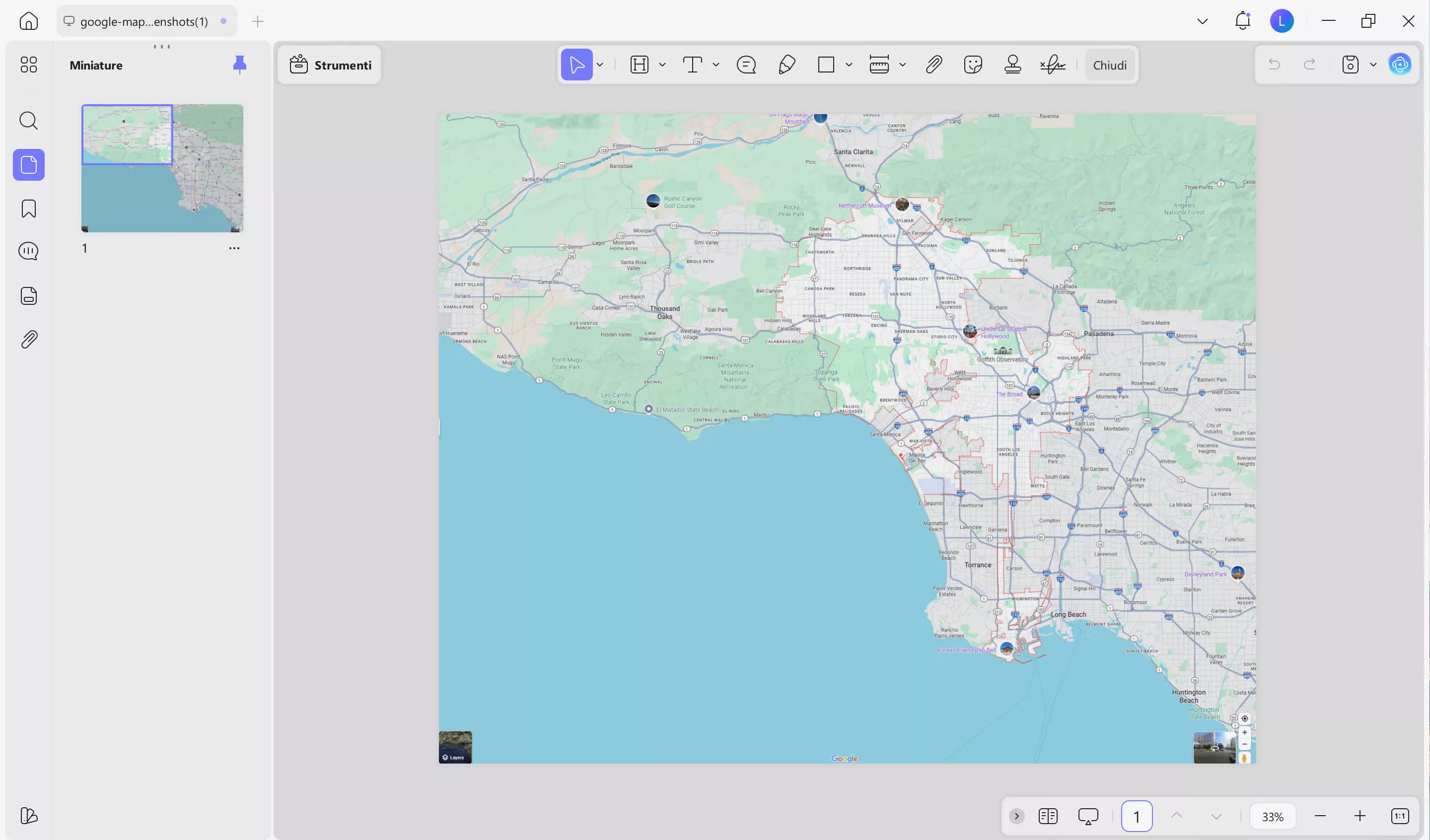The height and width of the screenshot is (840, 1430).
Task: Click the zoom in plus button
Action: [x=1359, y=816]
